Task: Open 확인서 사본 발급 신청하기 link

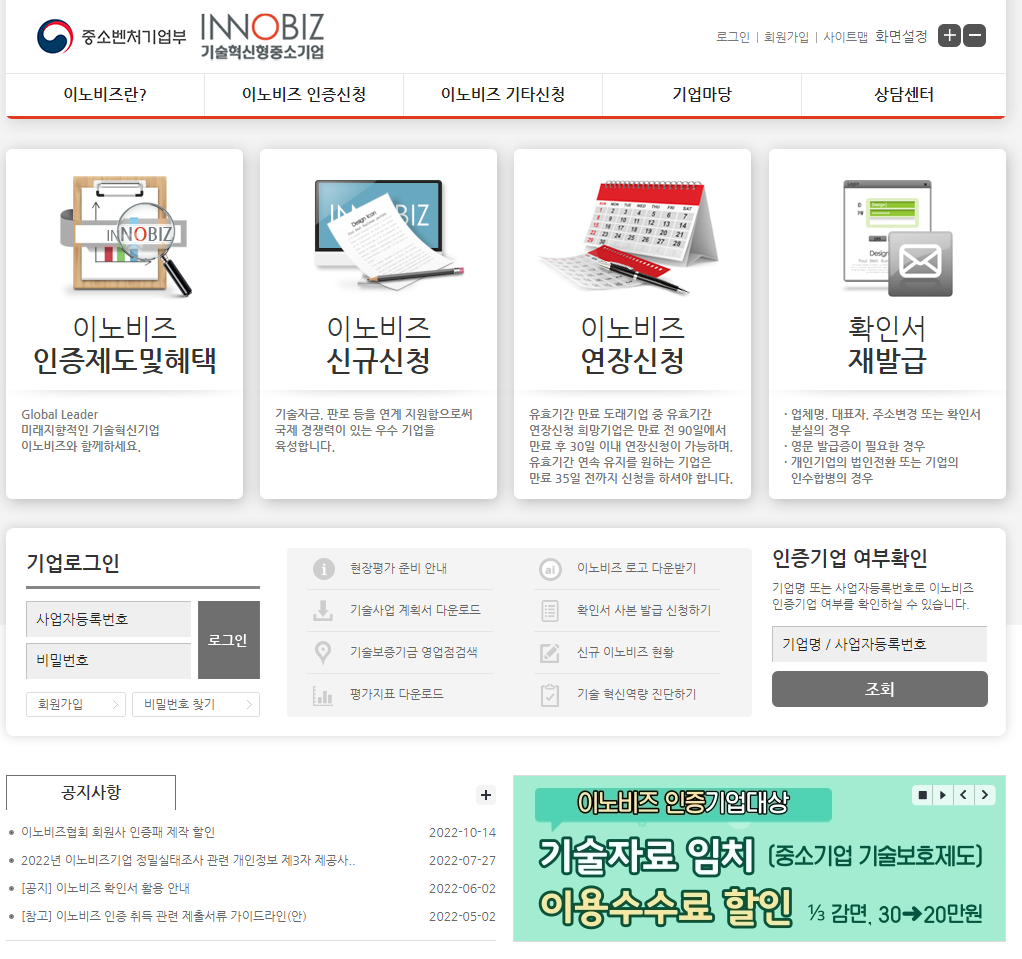Action: coord(644,610)
